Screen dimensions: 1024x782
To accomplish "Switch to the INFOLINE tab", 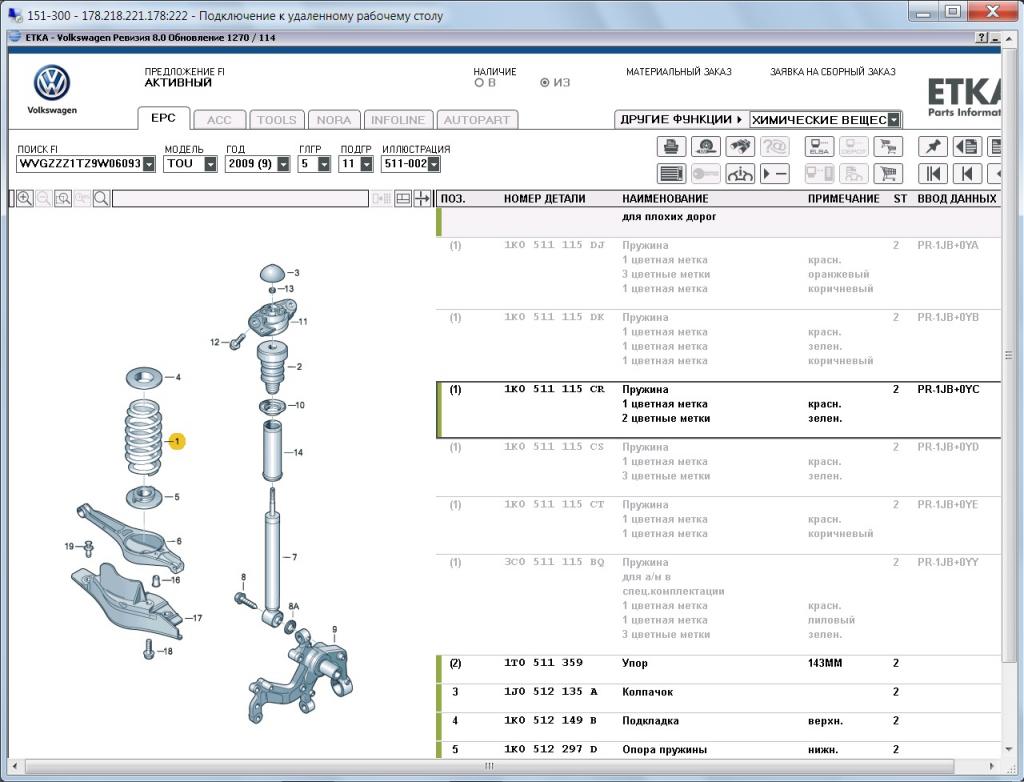I will pyautogui.click(x=398, y=120).
